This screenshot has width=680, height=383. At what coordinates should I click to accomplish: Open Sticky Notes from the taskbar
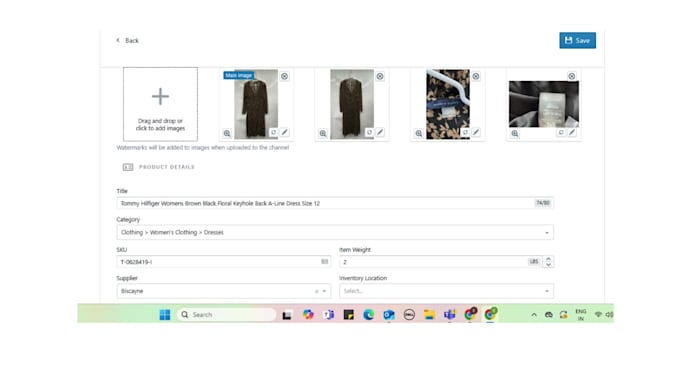point(349,315)
